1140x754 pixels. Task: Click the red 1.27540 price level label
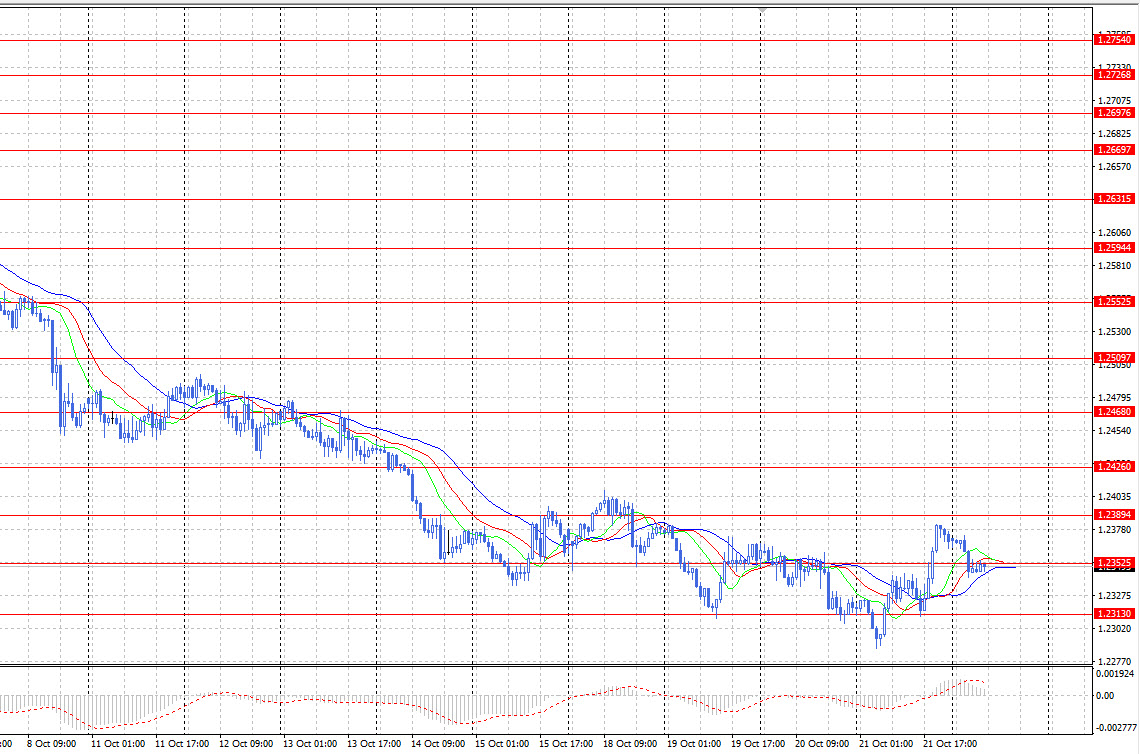[1114, 40]
